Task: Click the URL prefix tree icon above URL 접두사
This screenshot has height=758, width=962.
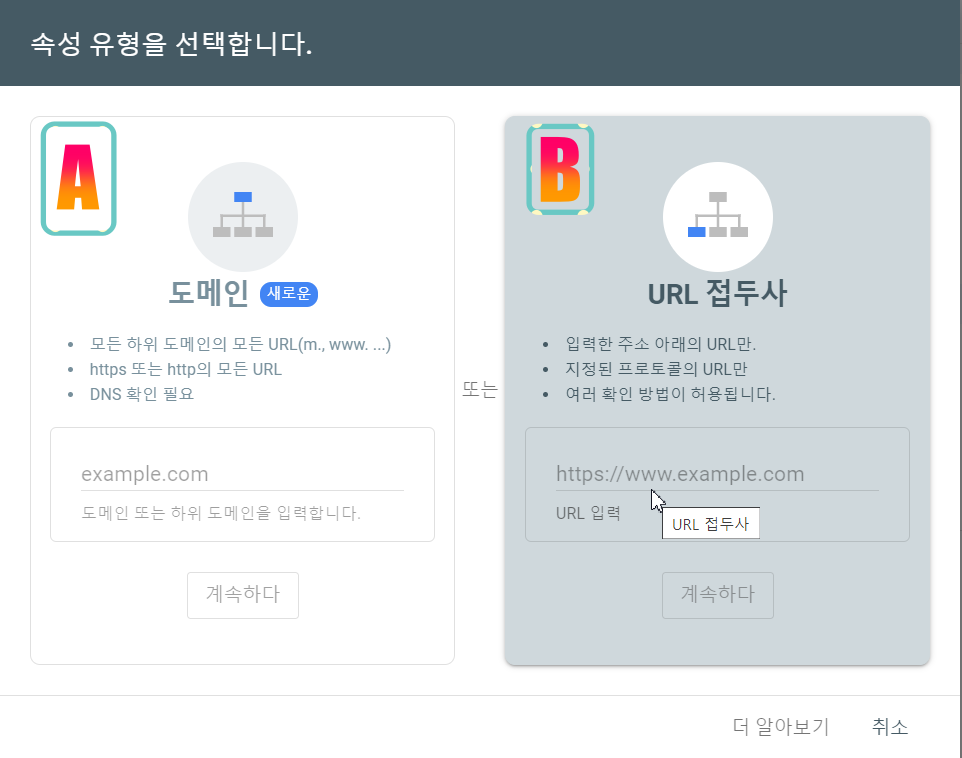Action: coord(718,217)
